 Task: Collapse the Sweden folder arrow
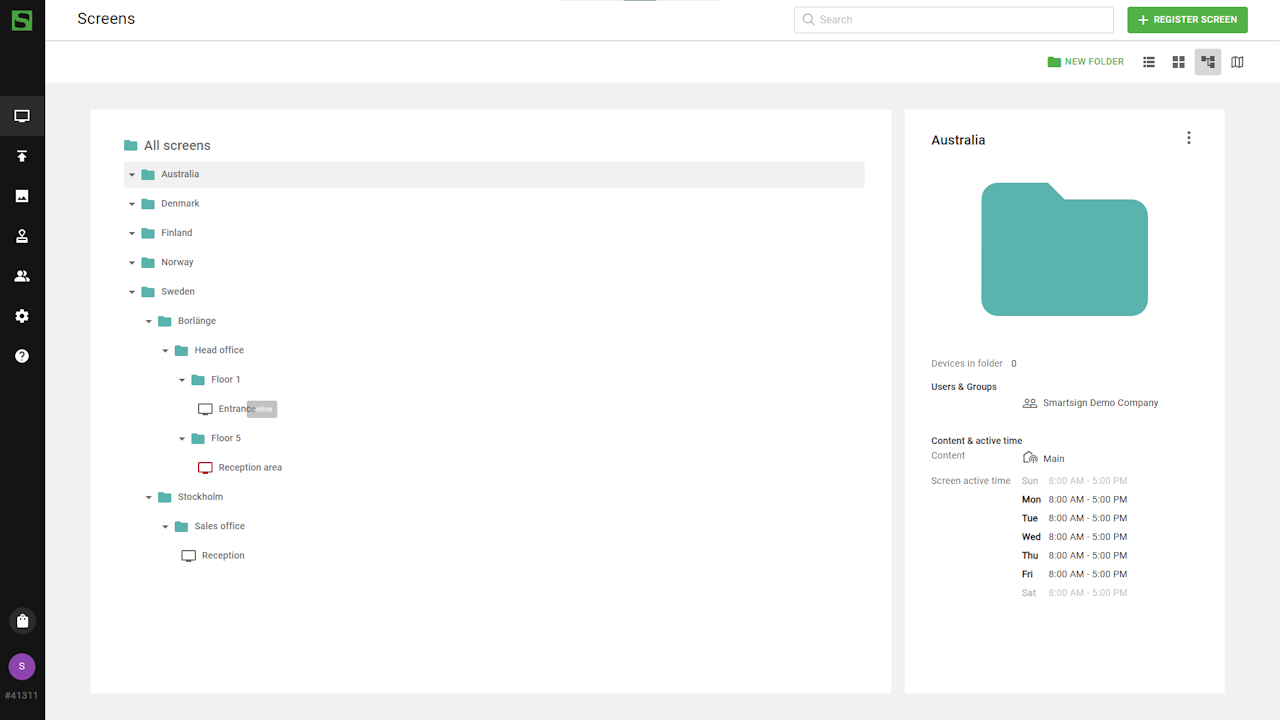coord(132,292)
